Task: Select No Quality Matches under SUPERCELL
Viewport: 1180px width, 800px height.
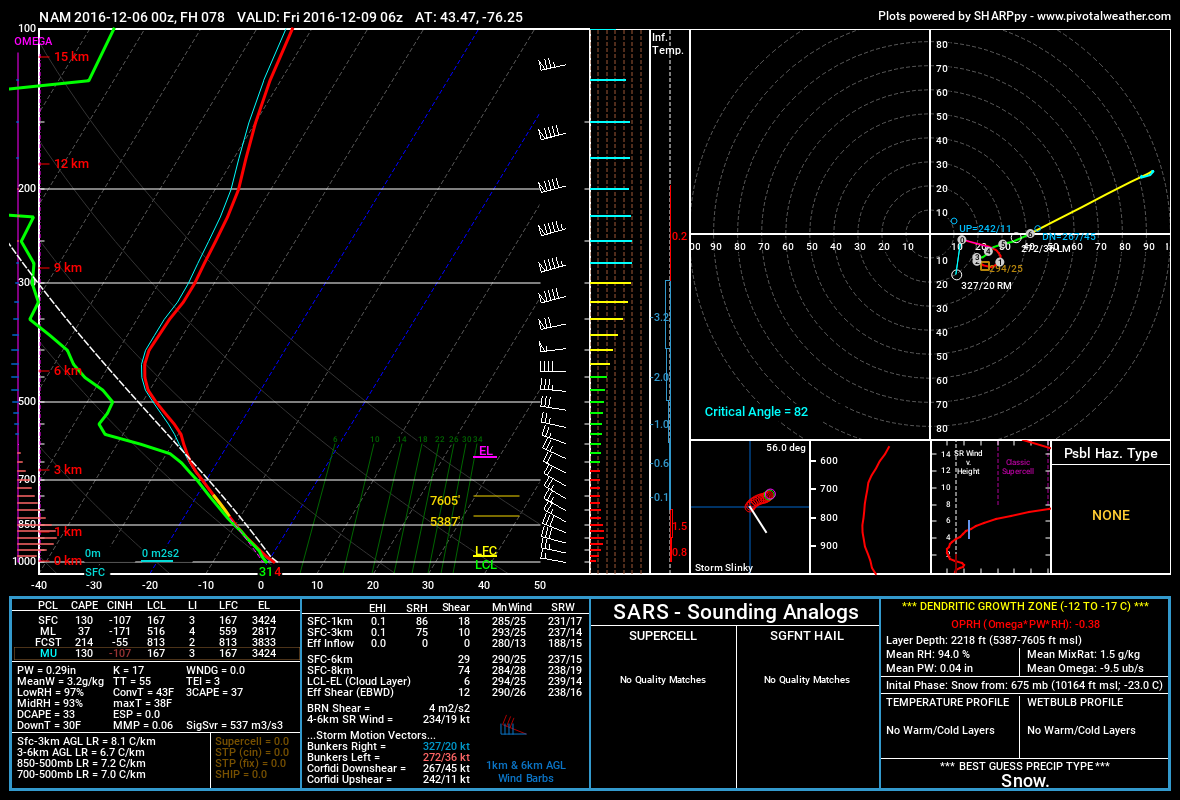Action: pyautogui.click(x=662, y=680)
